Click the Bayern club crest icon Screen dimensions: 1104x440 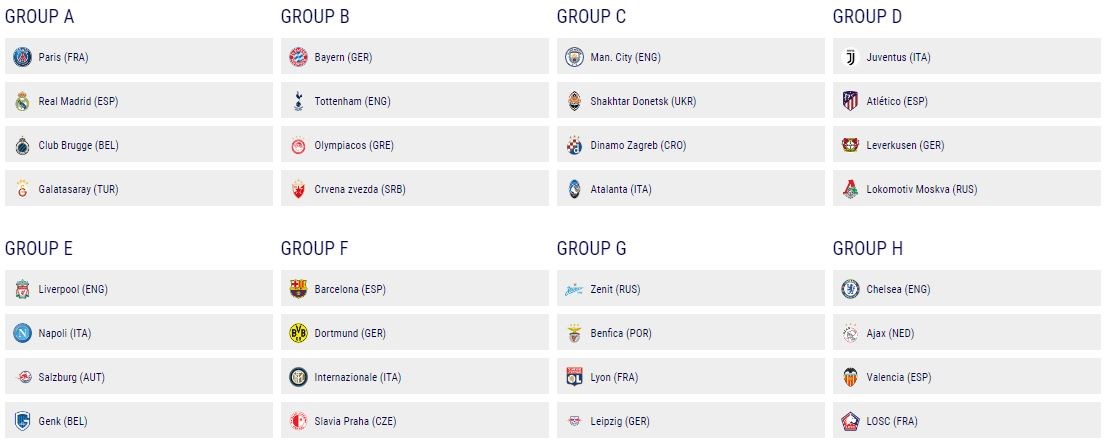298,57
